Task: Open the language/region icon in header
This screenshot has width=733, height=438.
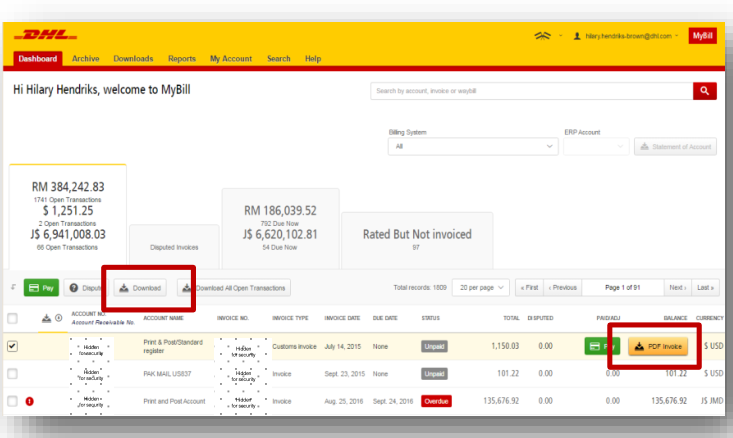Action: click(x=542, y=36)
